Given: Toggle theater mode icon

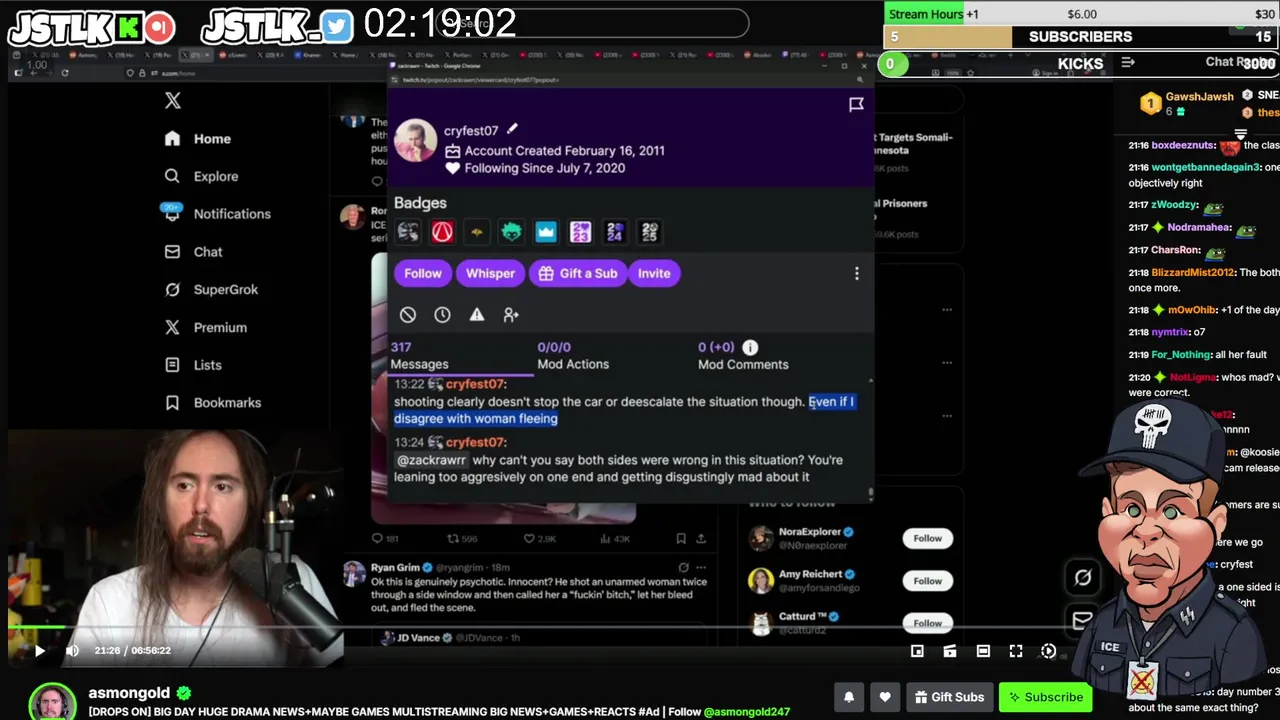Looking at the screenshot, I should tap(983, 651).
